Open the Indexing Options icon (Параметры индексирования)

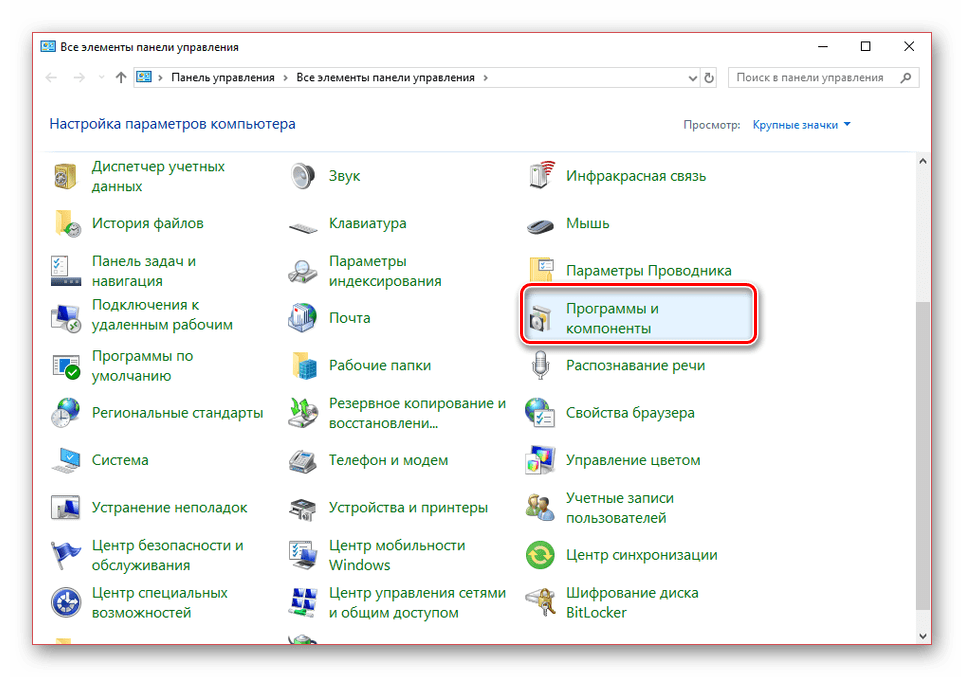coord(302,271)
